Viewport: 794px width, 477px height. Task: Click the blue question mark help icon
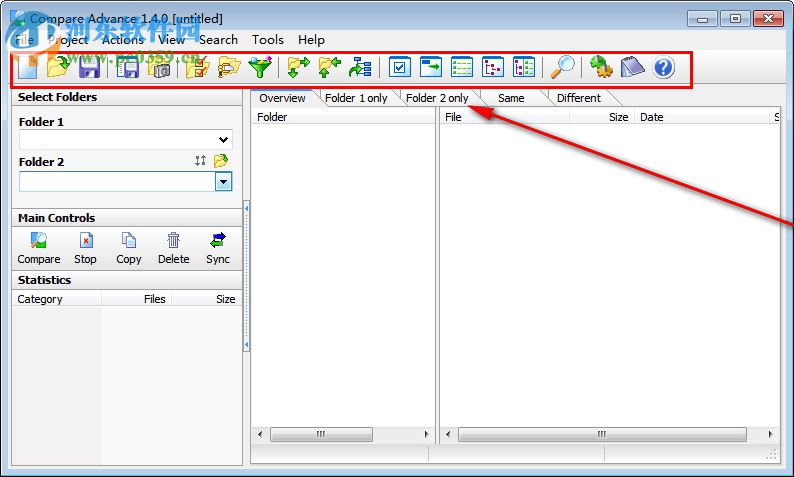pyautogui.click(x=663, y=67)
